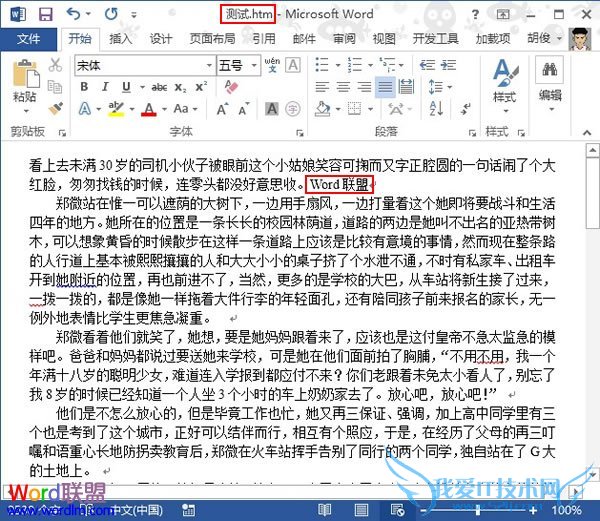Toggle Underline formatting
Screen dimensions: 600x521
[x=126, y=87]
